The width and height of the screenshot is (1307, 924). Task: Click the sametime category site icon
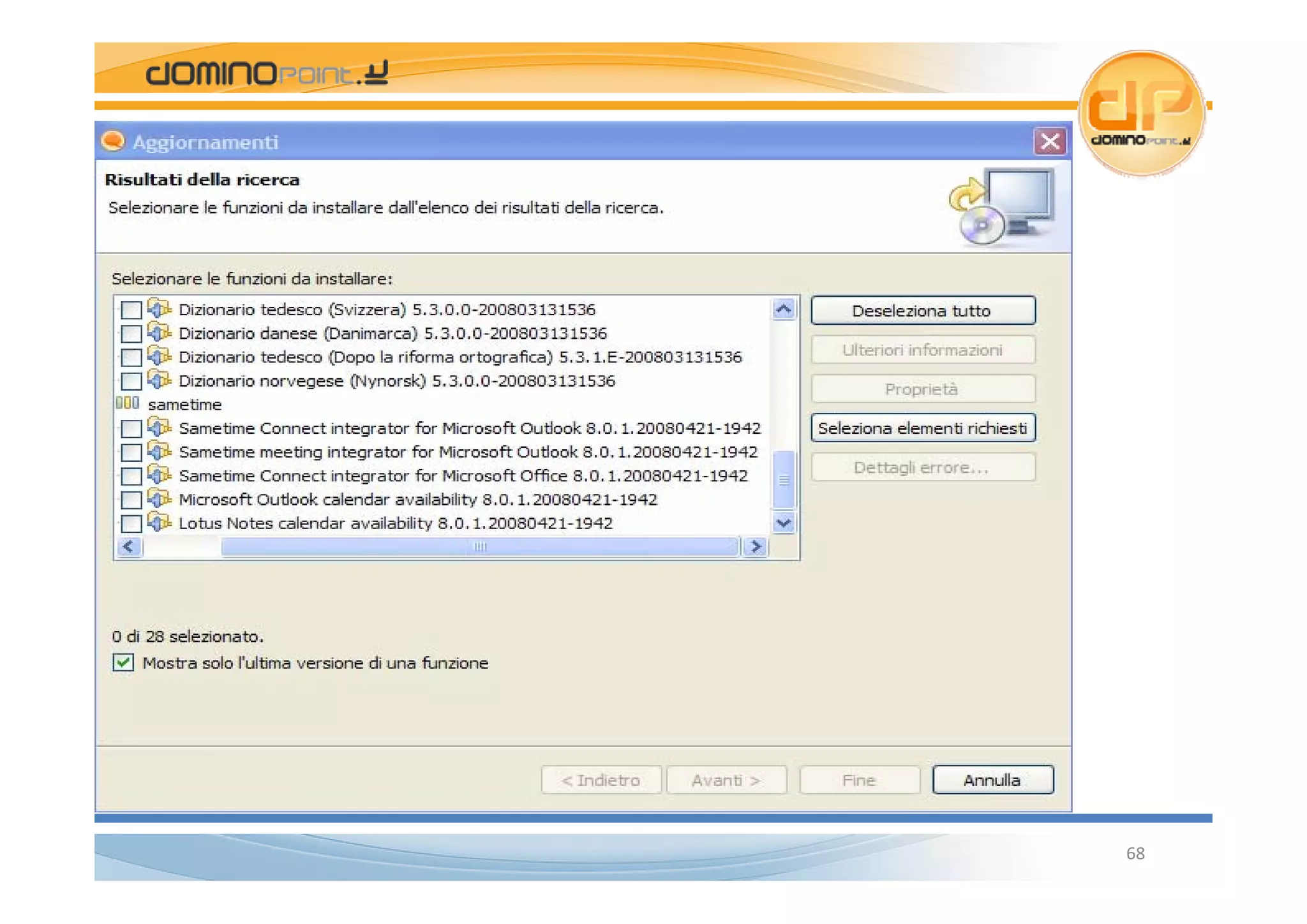point(128,403)
